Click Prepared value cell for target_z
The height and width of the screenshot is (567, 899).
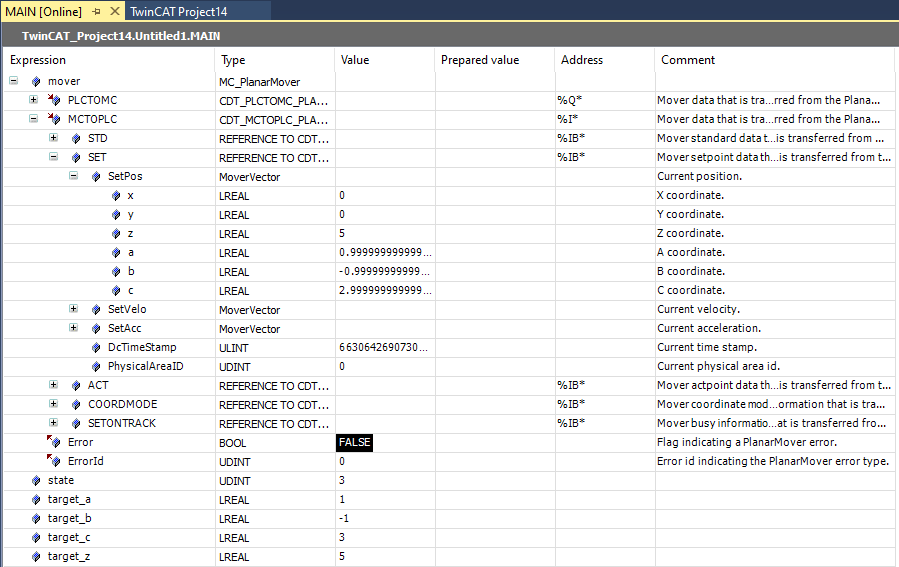pos(494,556)
